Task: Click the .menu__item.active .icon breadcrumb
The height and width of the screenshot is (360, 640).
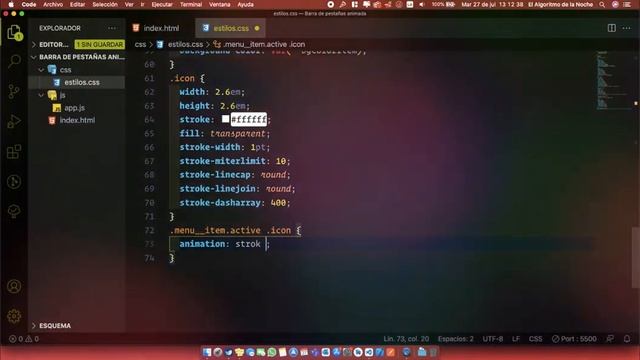Action: (x=264, y=44)
